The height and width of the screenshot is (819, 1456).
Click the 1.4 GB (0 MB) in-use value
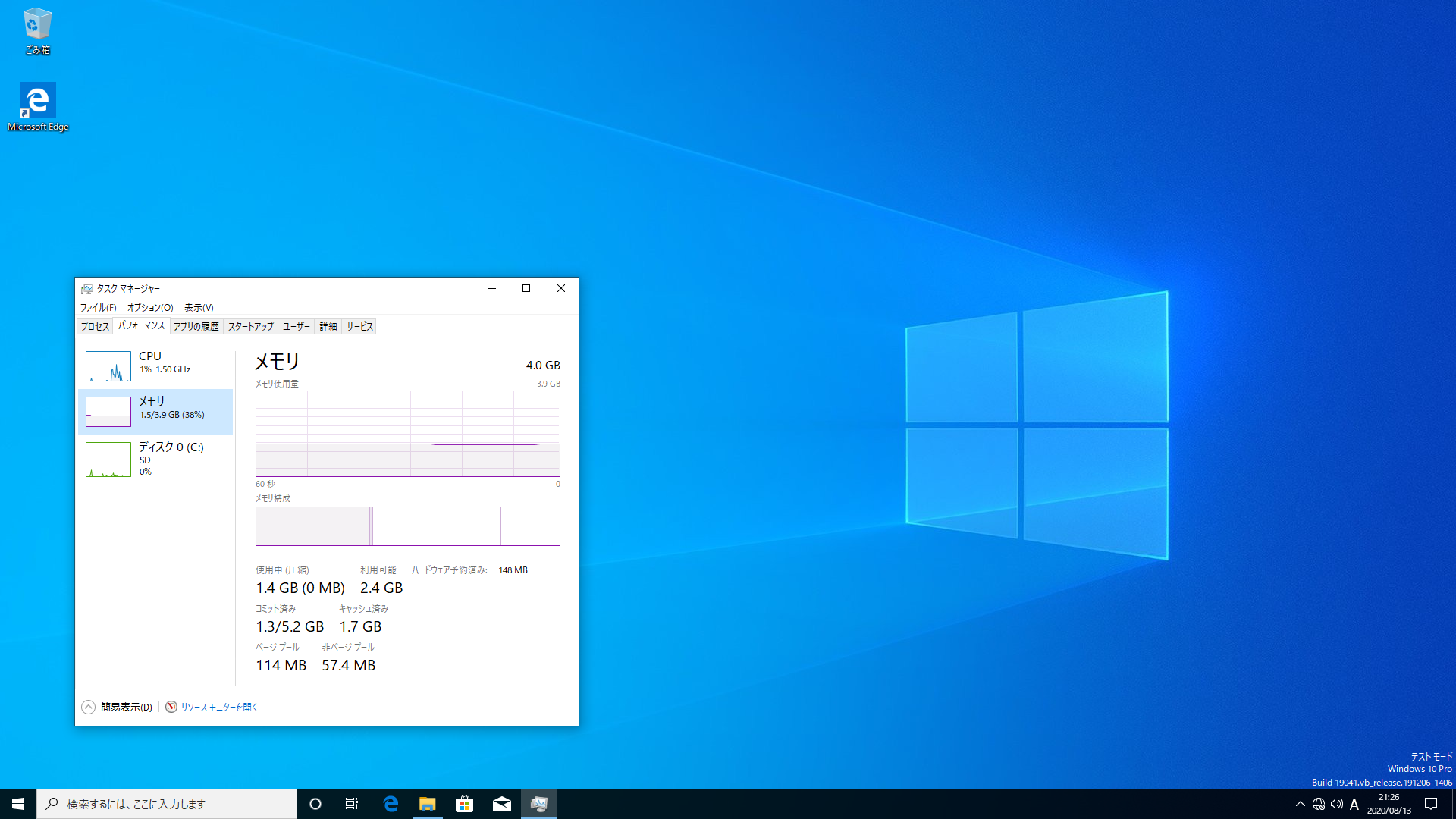(300, 588)
